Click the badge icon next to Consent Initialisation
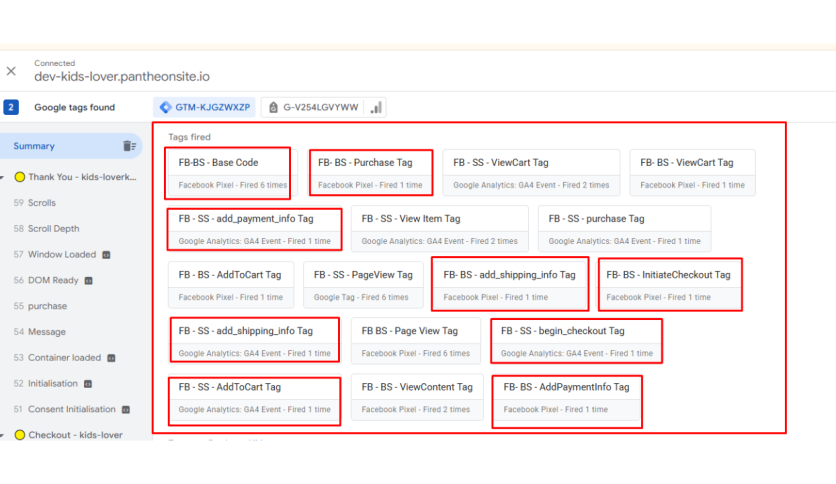 [x=126, y=409]
